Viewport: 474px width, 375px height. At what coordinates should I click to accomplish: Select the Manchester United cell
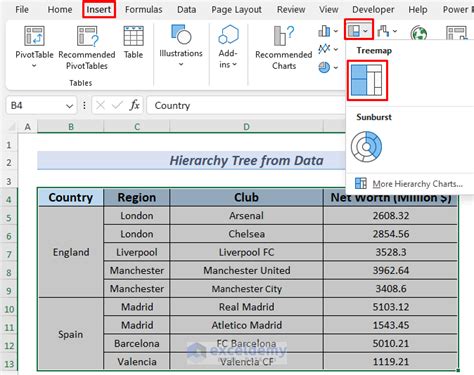pyautogui.click(x=246, y=270)
